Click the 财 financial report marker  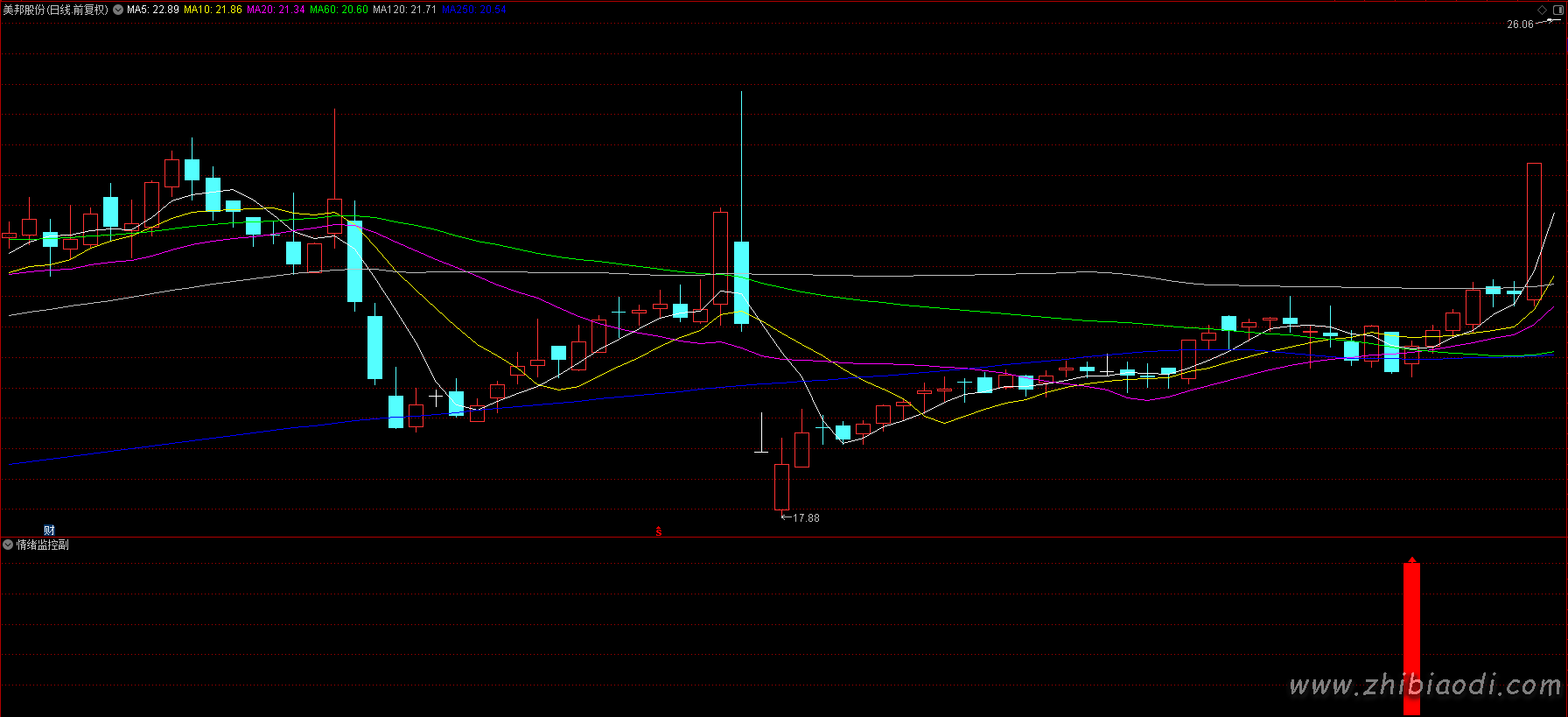click(49, 530)
